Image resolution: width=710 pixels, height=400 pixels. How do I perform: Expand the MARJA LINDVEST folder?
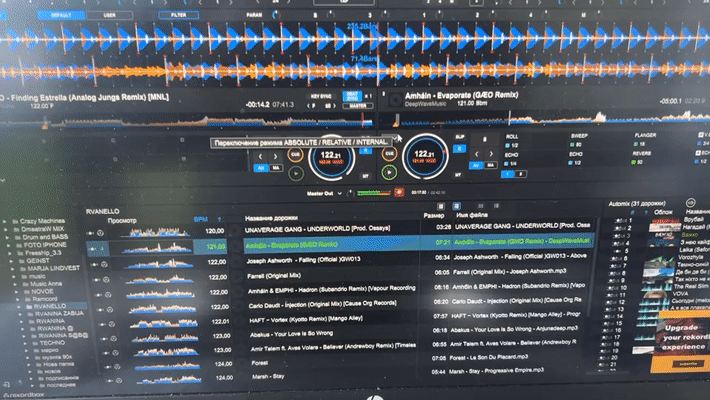12,269
